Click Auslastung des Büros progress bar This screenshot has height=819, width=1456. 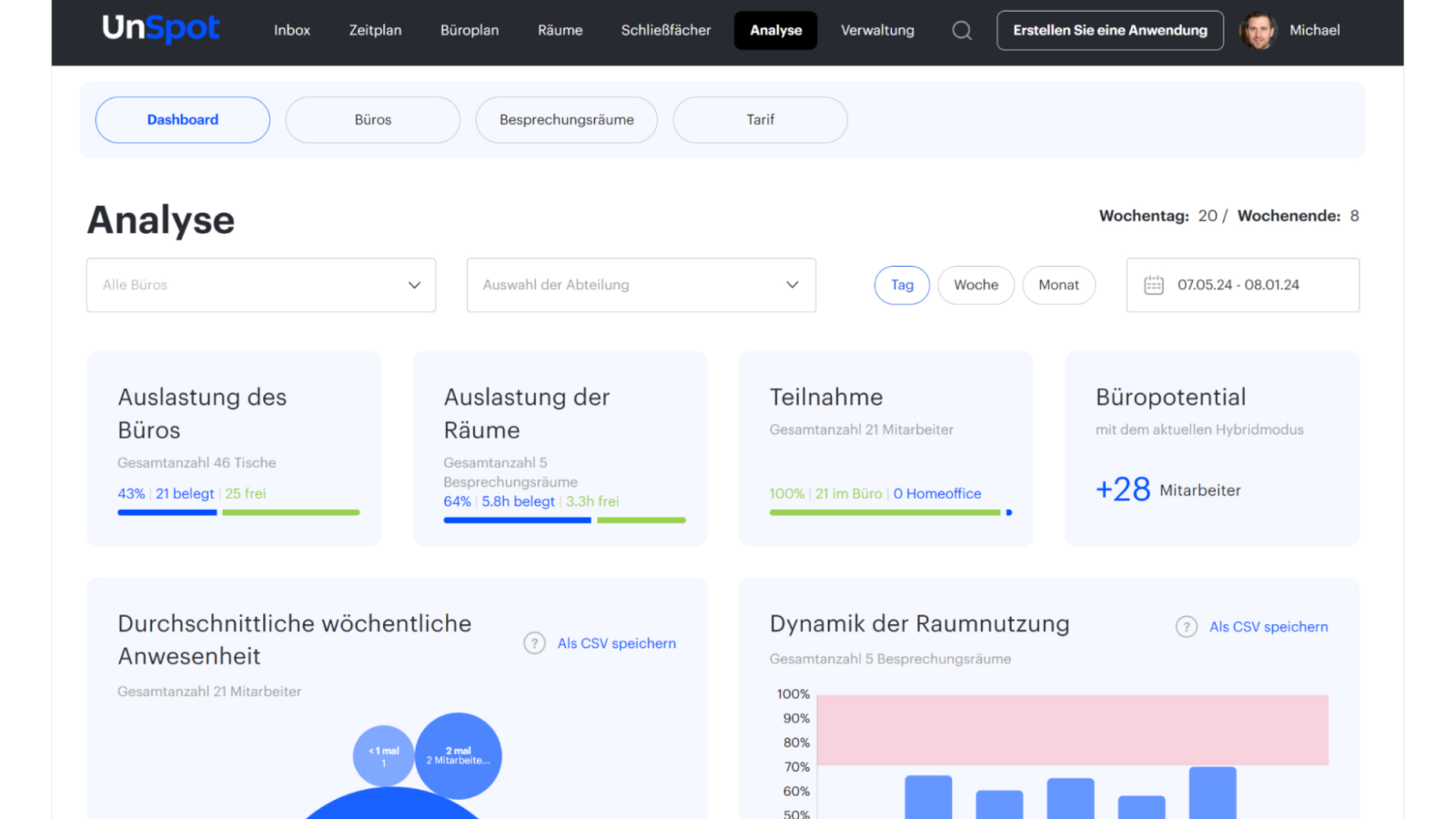pos(238,512)
